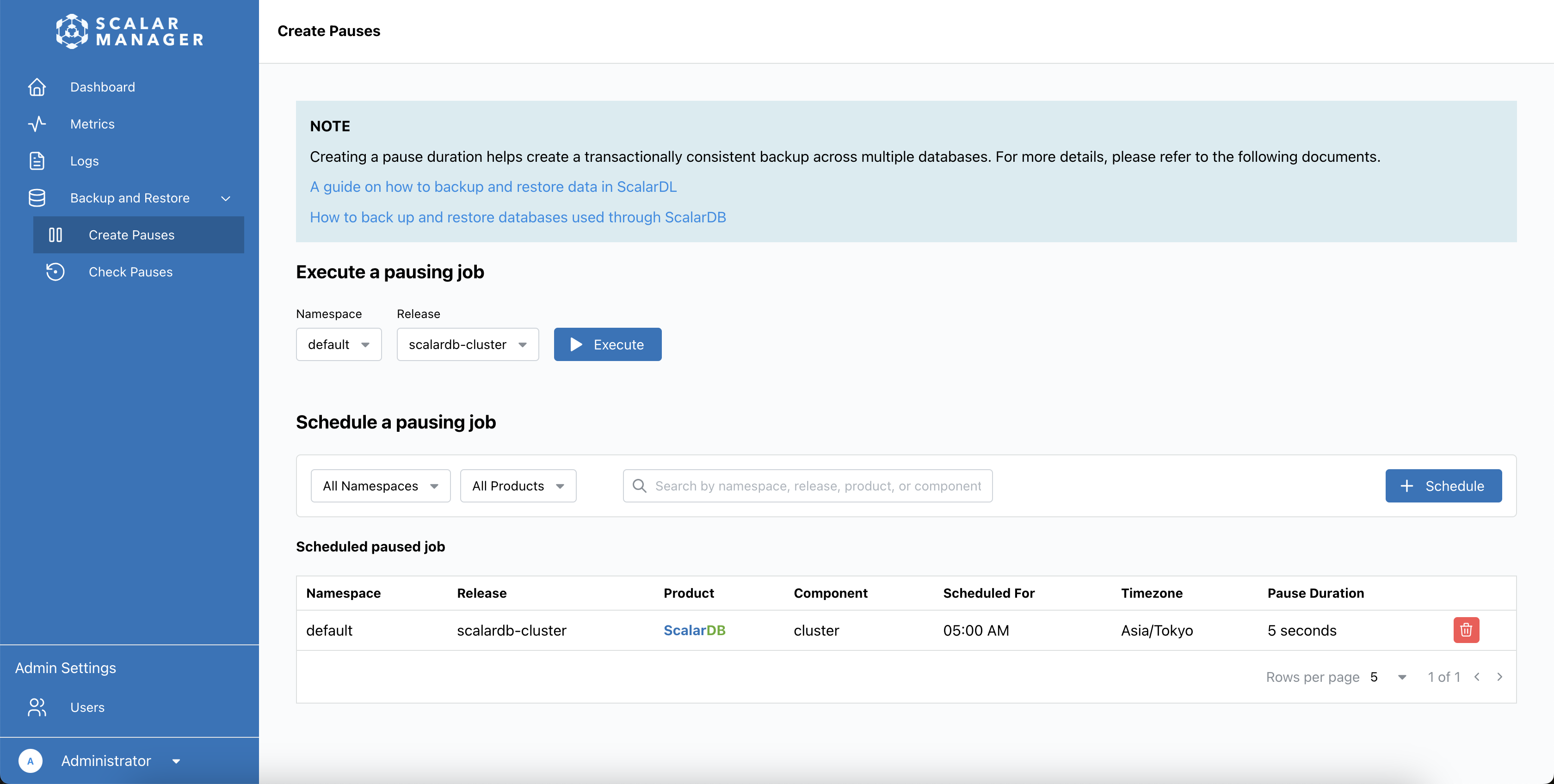The width and height of the screenshot is (1554, 784).
Task: Open the scalardb-cluster Release dropdown
Action: (467, 344)
